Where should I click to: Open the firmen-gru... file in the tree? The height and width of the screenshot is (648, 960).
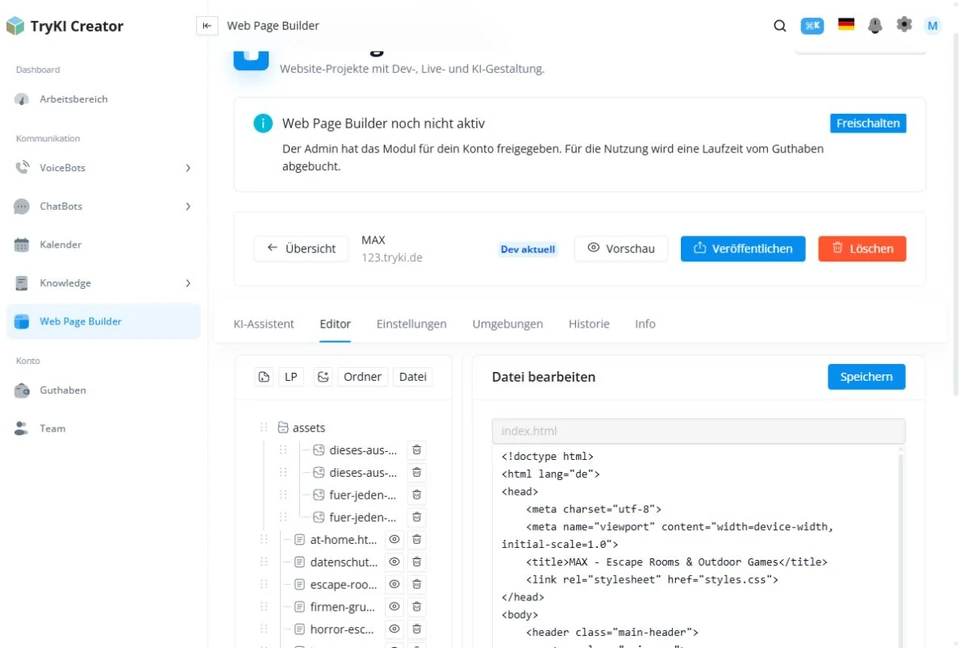pyautogui.click(x=342, y=606)
